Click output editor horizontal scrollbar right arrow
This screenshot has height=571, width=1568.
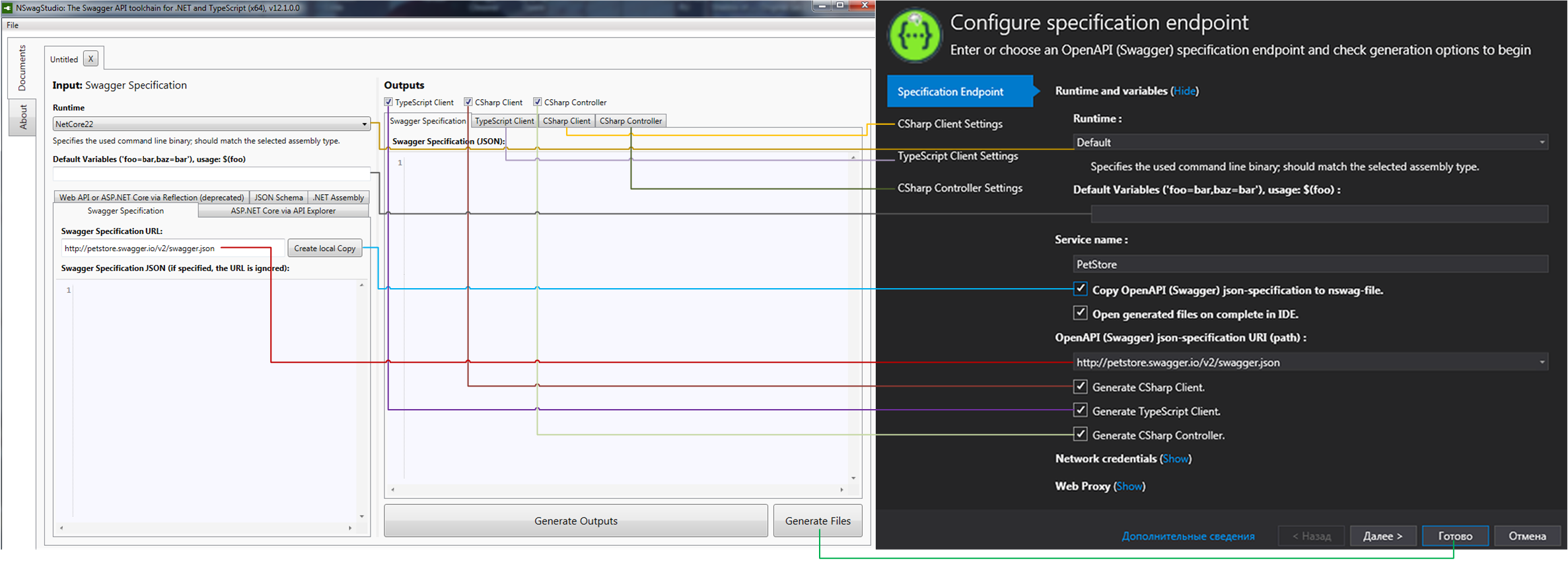click(x=841, y=490)
